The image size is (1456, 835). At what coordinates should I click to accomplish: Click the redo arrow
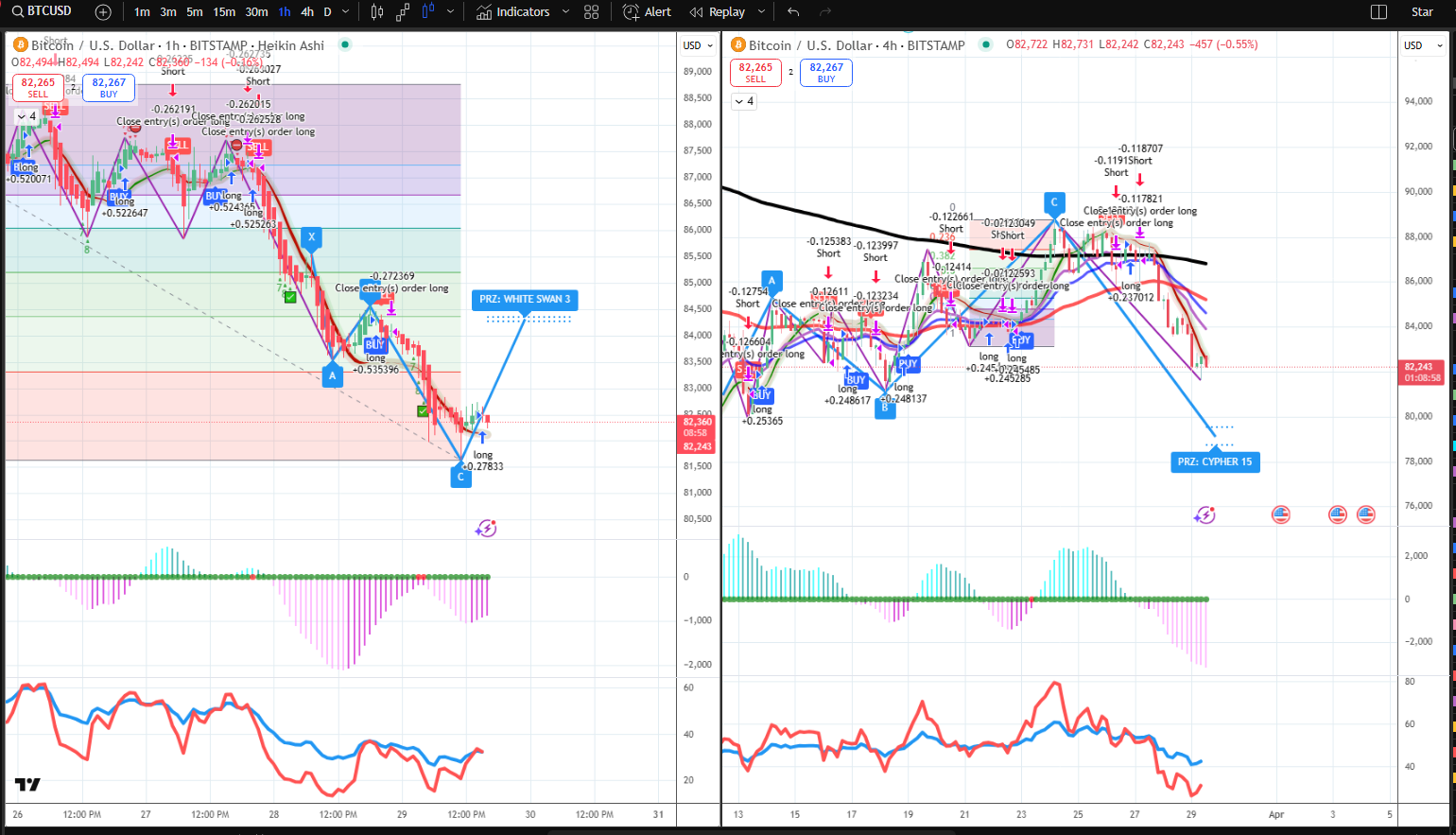coord(824,12)
